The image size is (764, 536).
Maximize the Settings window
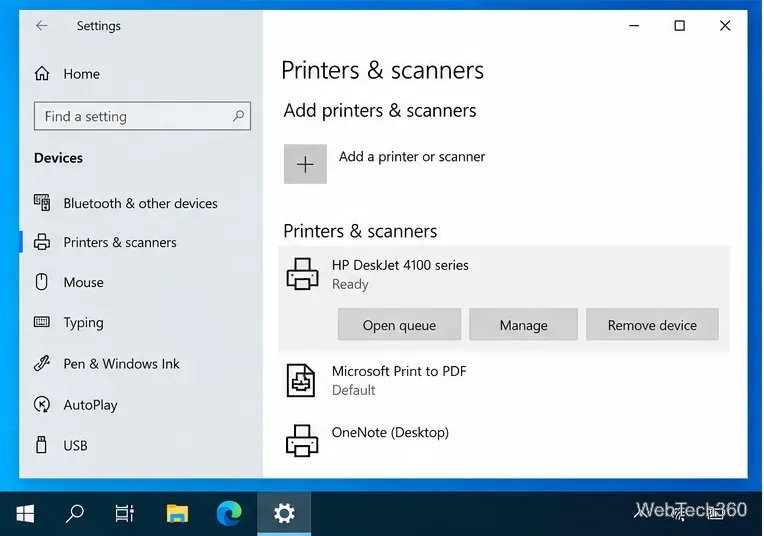[x=679, y=25]
